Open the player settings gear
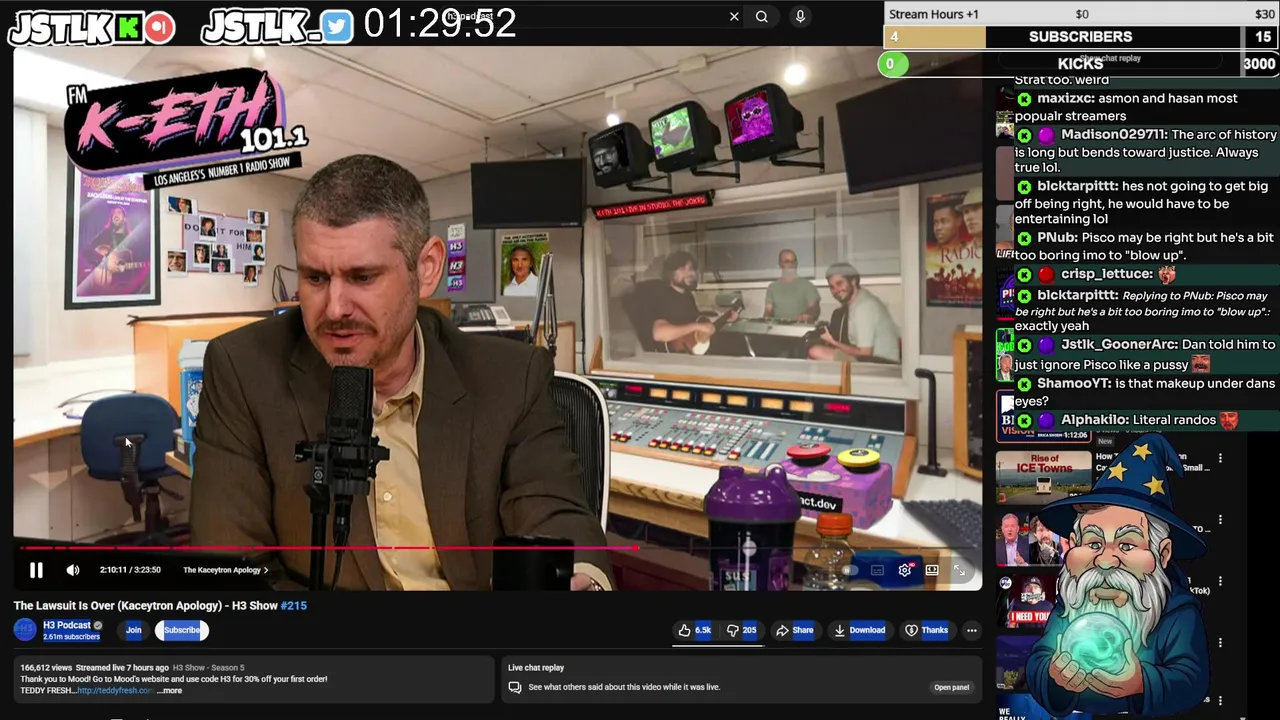The width and height of the screenshot is (1280, 720). coord(905,570)
